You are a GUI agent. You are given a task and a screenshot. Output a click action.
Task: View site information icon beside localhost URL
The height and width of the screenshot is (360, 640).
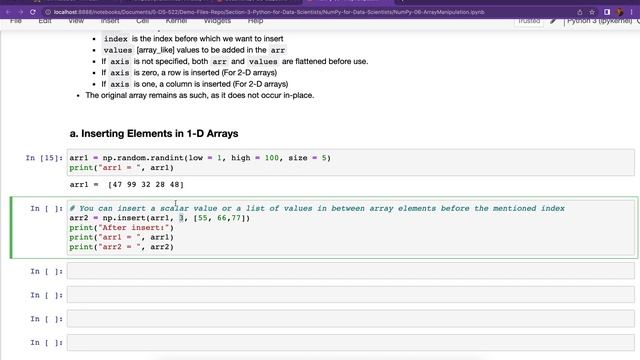point(48,12)
